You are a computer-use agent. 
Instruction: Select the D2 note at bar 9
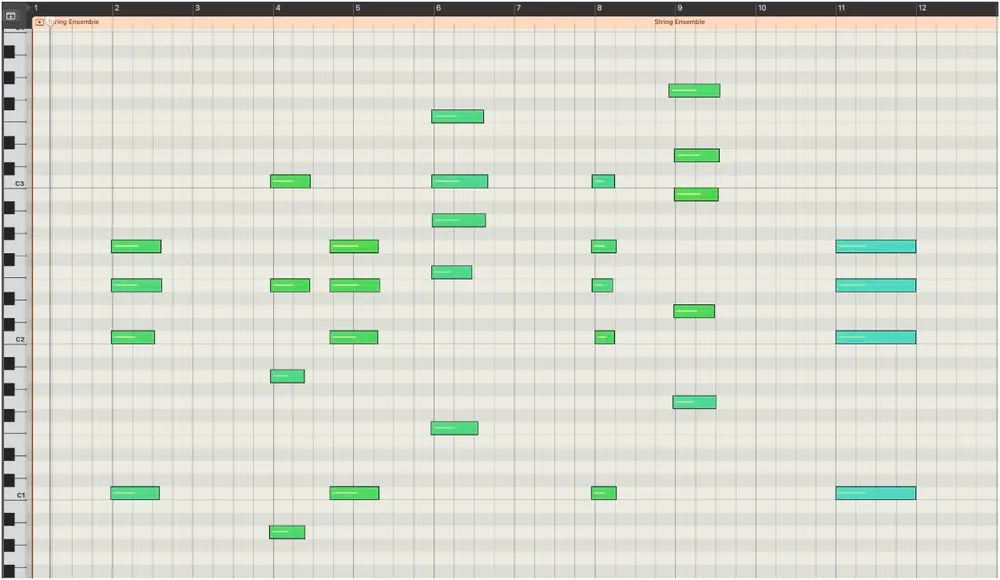(694, 311)
